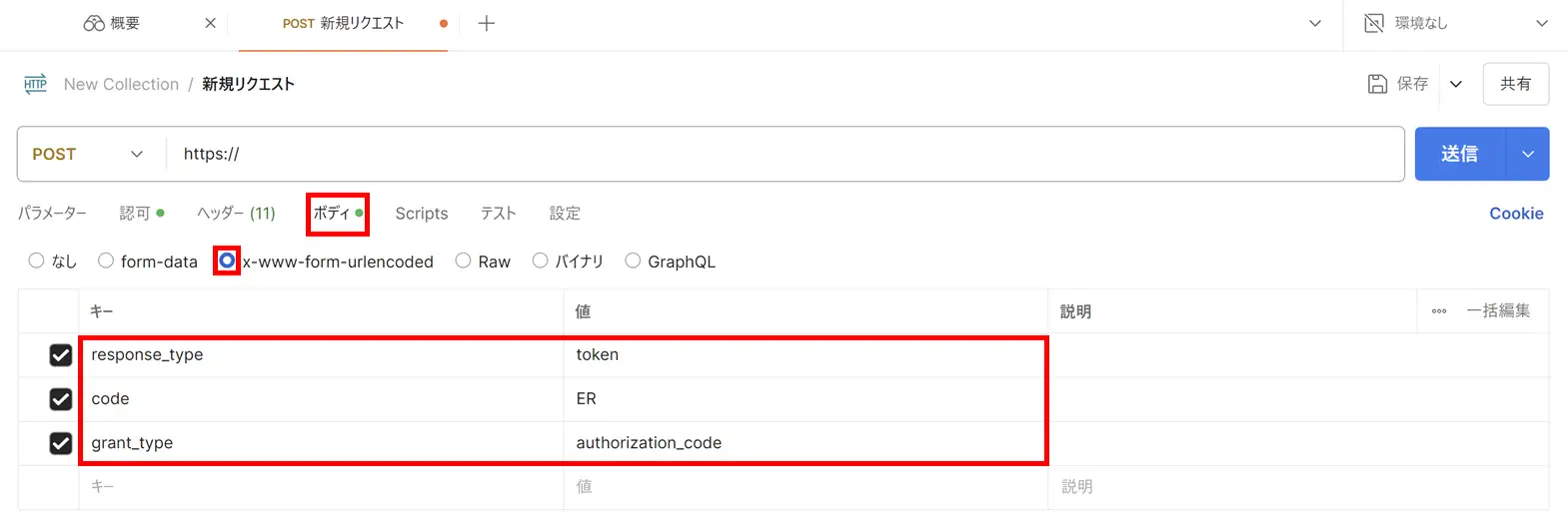Viewport: 1568px width, 514px height.
Task: Switch to the Scripts tab
Action: point(422,213)
